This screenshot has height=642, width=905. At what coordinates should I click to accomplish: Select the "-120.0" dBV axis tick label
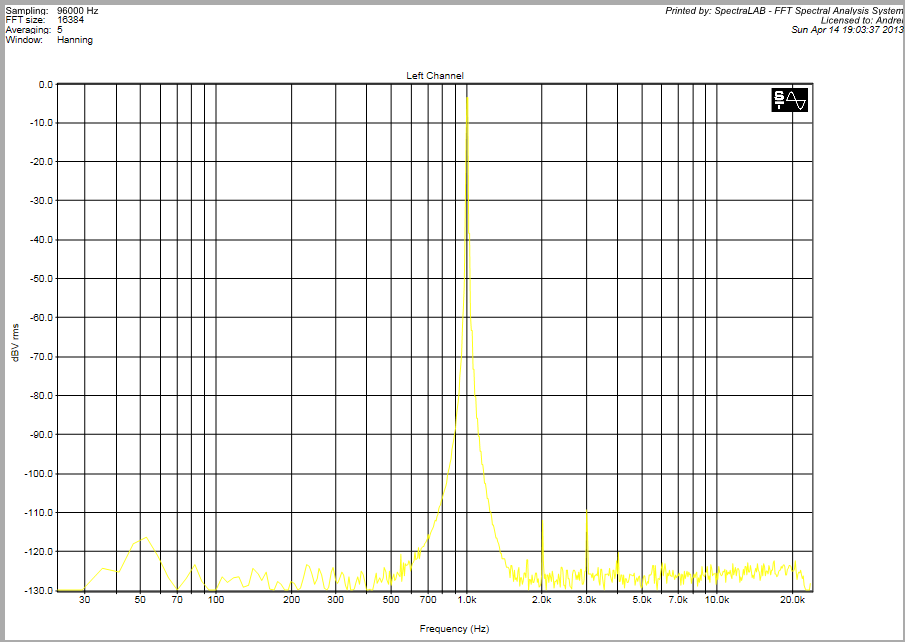(39, 551)
